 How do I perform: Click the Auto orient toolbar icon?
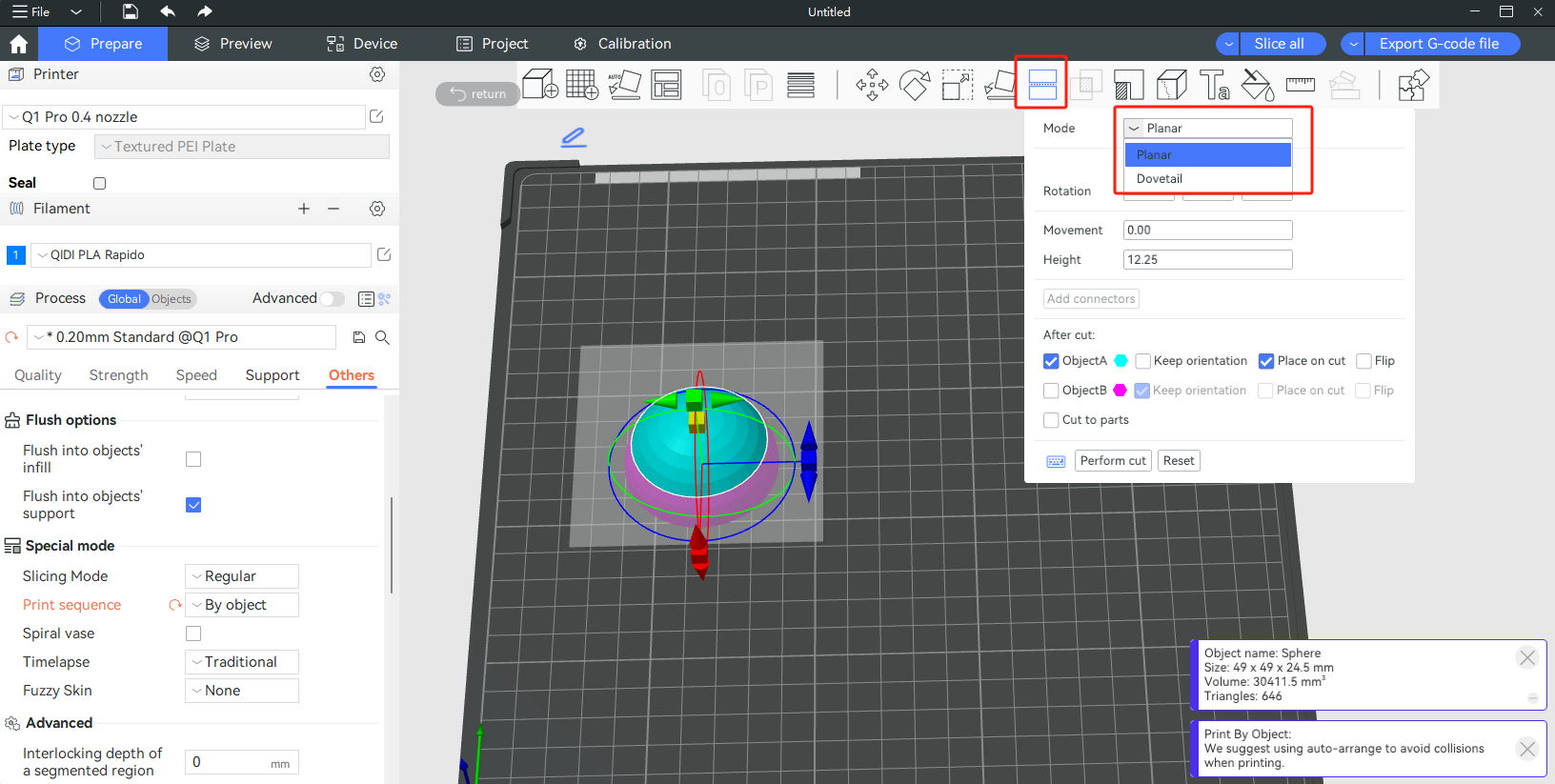[624, 85]
